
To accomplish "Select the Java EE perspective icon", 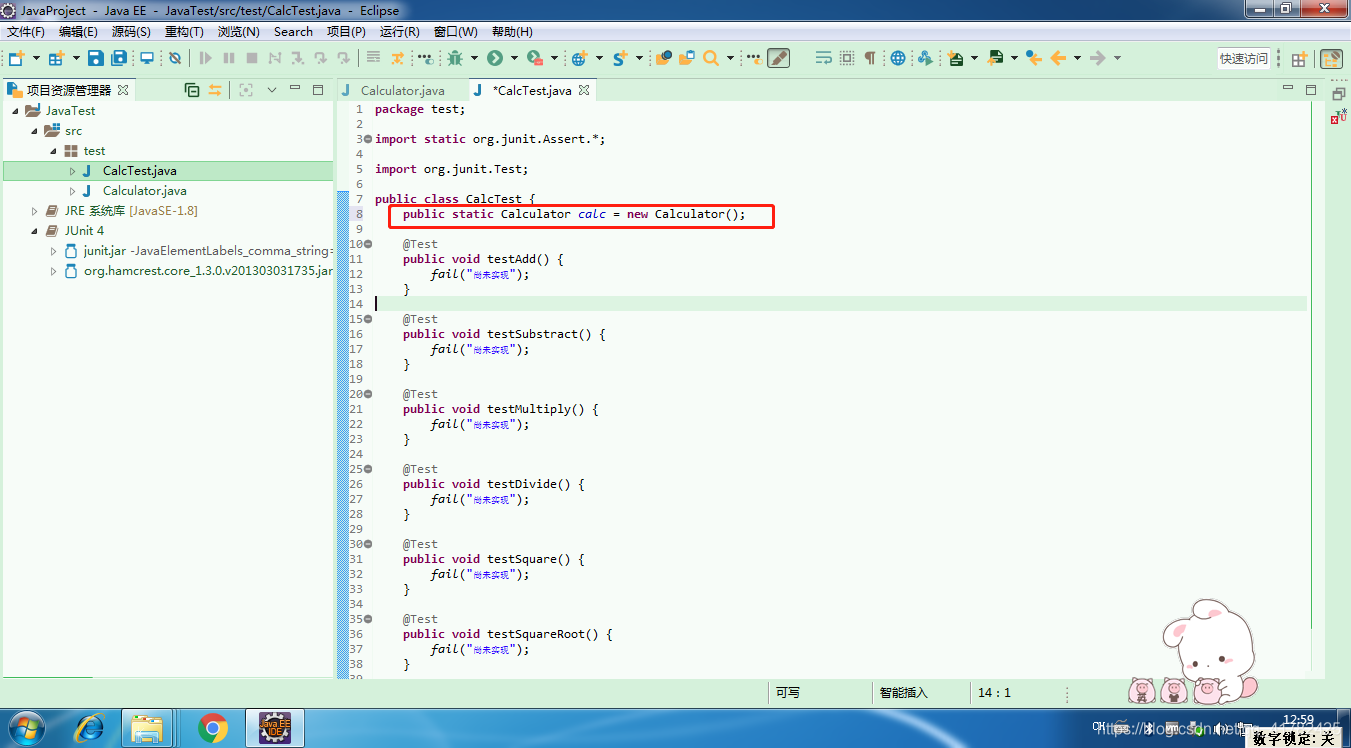I will click(x=1331, y=59).
